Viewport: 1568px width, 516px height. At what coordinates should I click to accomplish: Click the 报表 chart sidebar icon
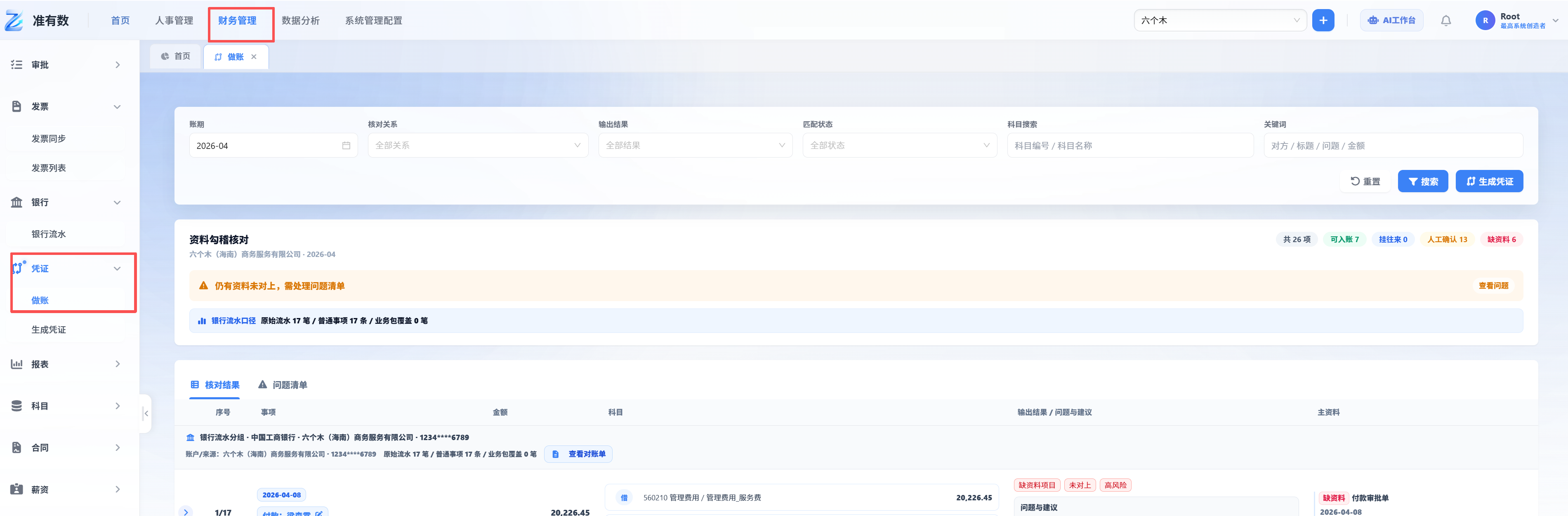coord(17,364)
